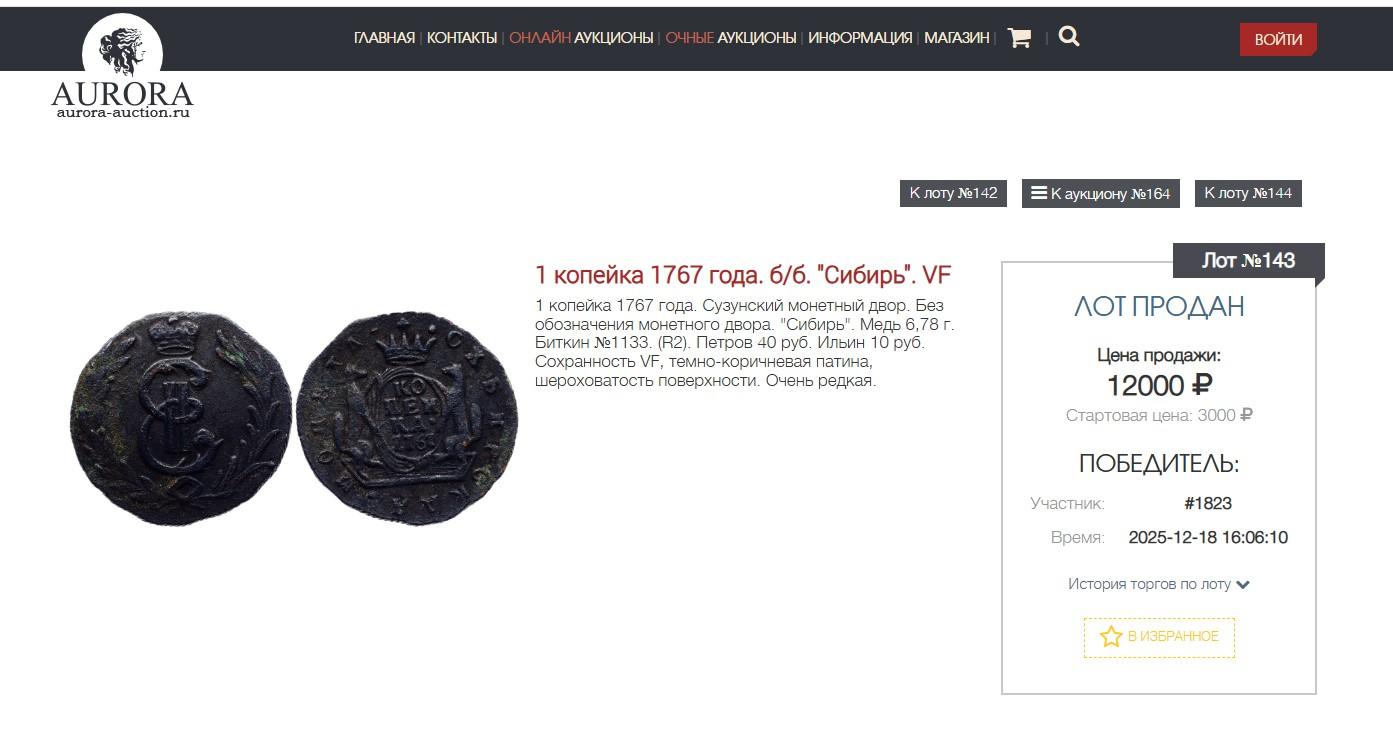Image resolution: width=1393 pixels, height=738 pixels.
Task: Open МАГАЗИН menu item
Action: coord(956,38)
